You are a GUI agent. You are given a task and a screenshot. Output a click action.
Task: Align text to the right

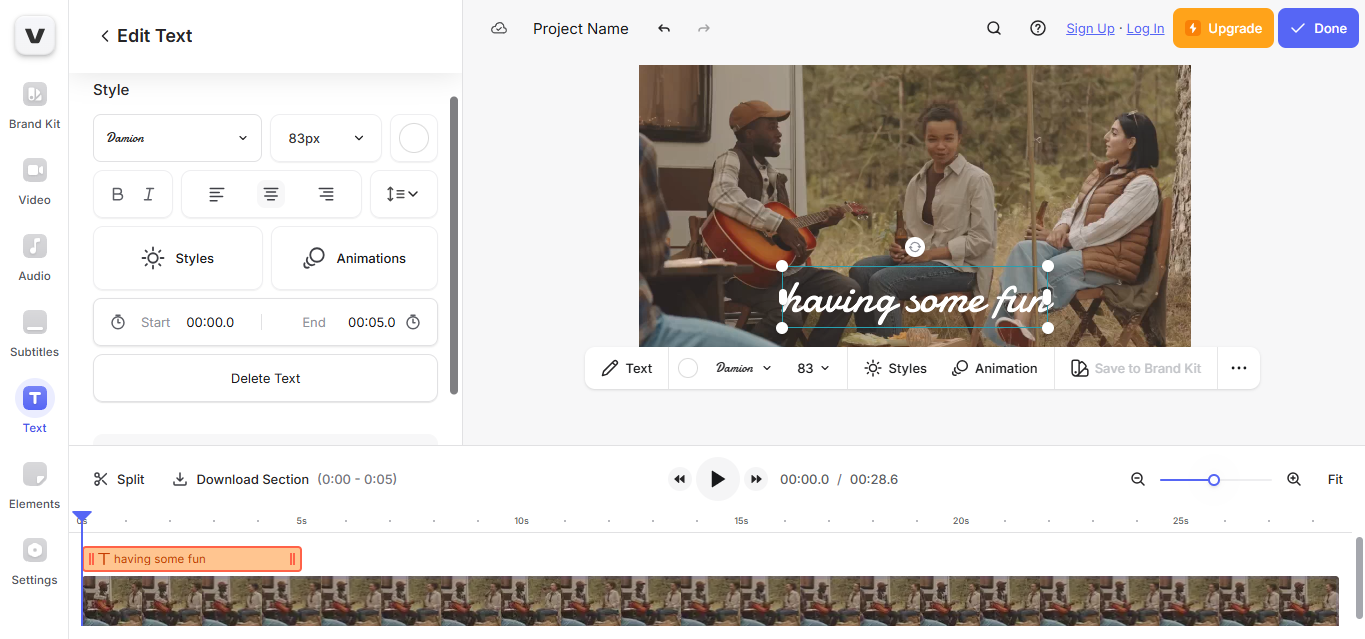326,194
